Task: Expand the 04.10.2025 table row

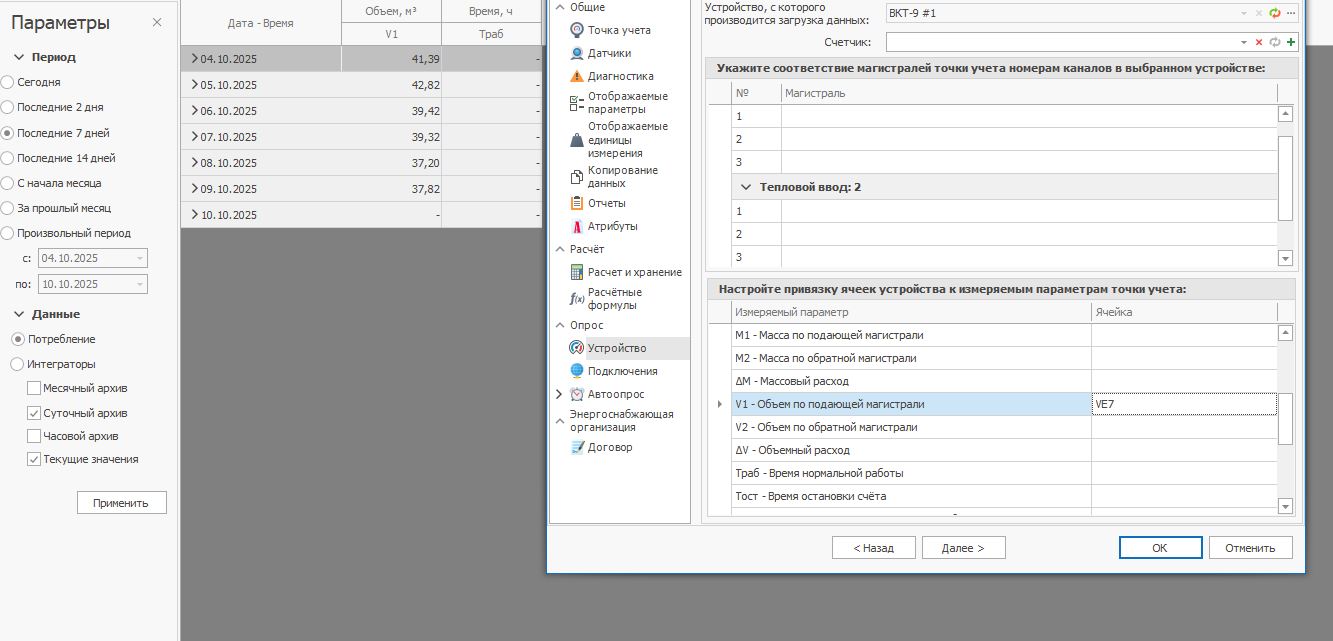Action: pos(194,59)
